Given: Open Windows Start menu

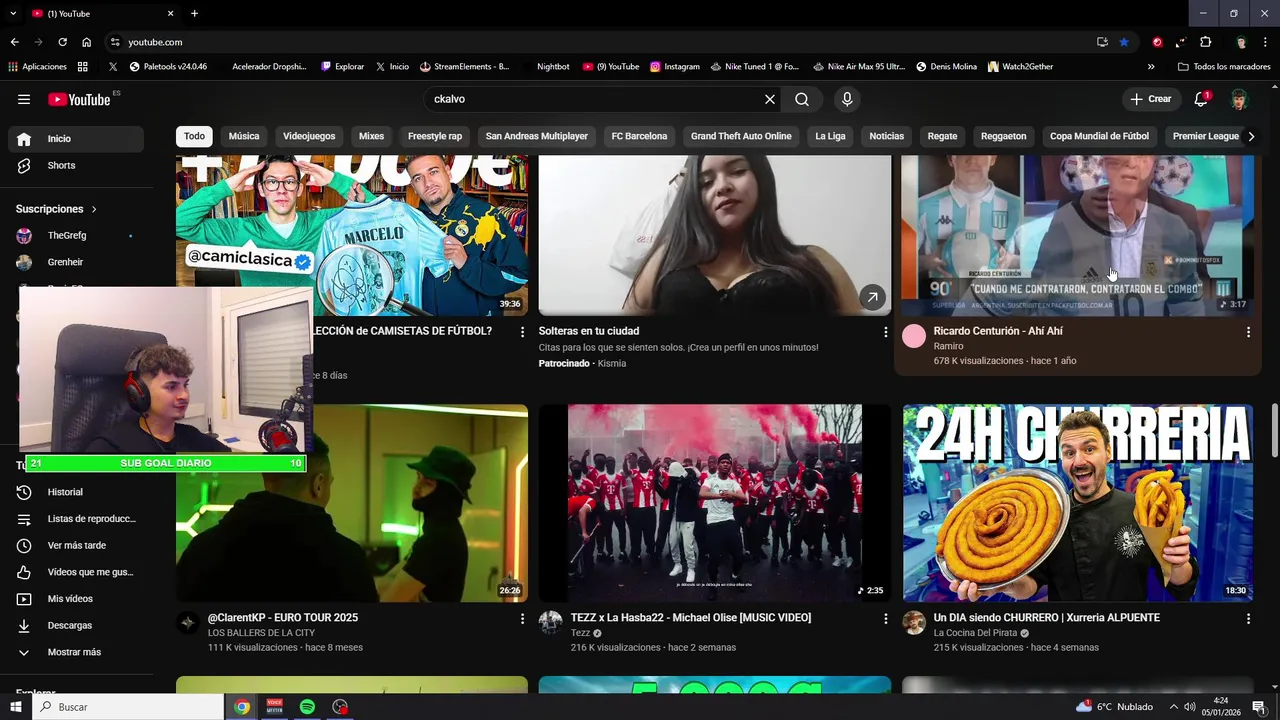Looking at the screenshot, I should click(15, 707).
